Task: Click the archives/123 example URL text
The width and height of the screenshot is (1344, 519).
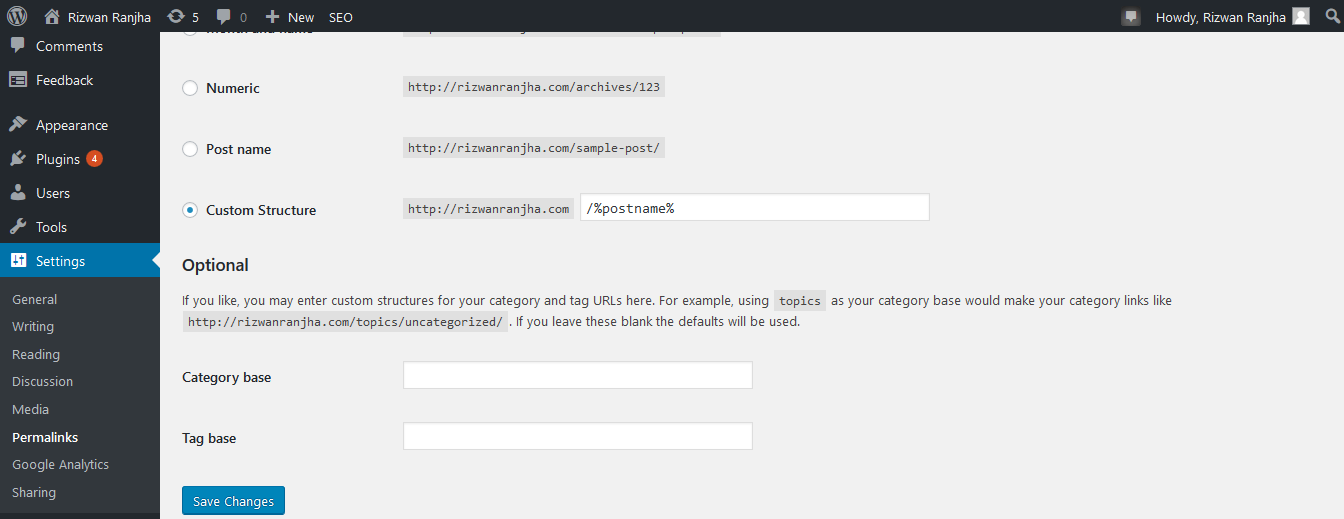Action: point(534,87)
